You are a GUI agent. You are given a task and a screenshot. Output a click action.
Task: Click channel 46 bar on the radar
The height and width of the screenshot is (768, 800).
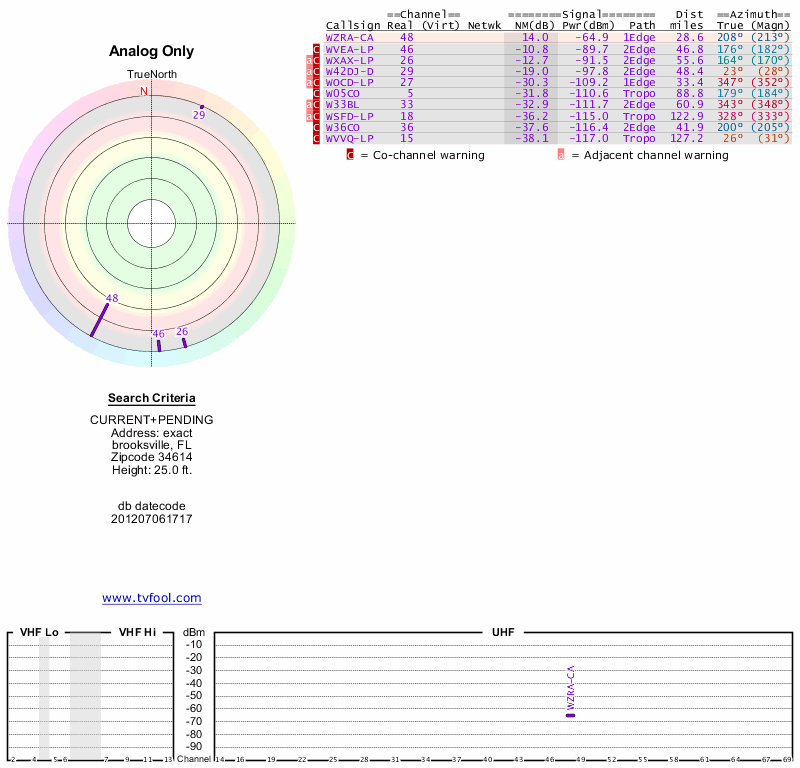(x=158, y=345)
